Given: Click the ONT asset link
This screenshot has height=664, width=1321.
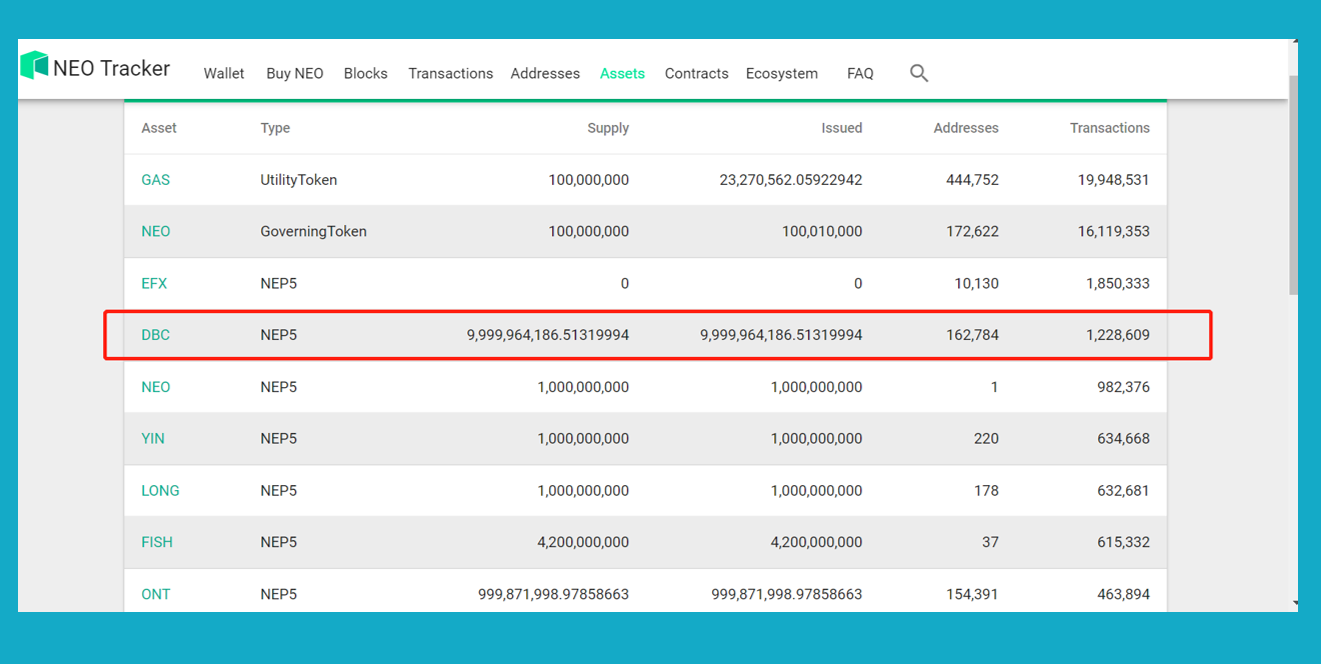Looking at the screenshot, I should tap(155, 594).
